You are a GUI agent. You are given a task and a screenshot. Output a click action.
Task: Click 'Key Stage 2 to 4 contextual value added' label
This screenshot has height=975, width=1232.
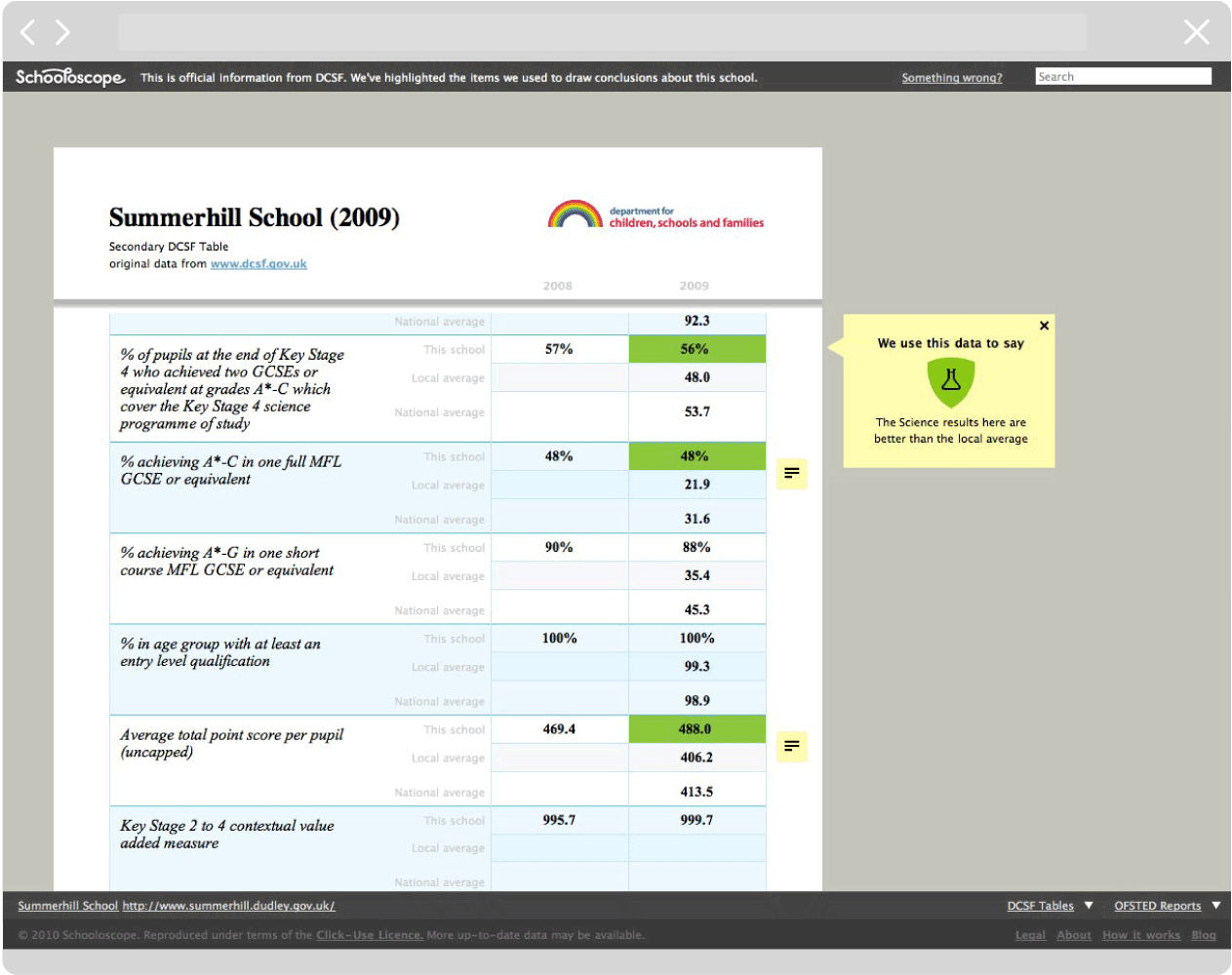[226, 835]
